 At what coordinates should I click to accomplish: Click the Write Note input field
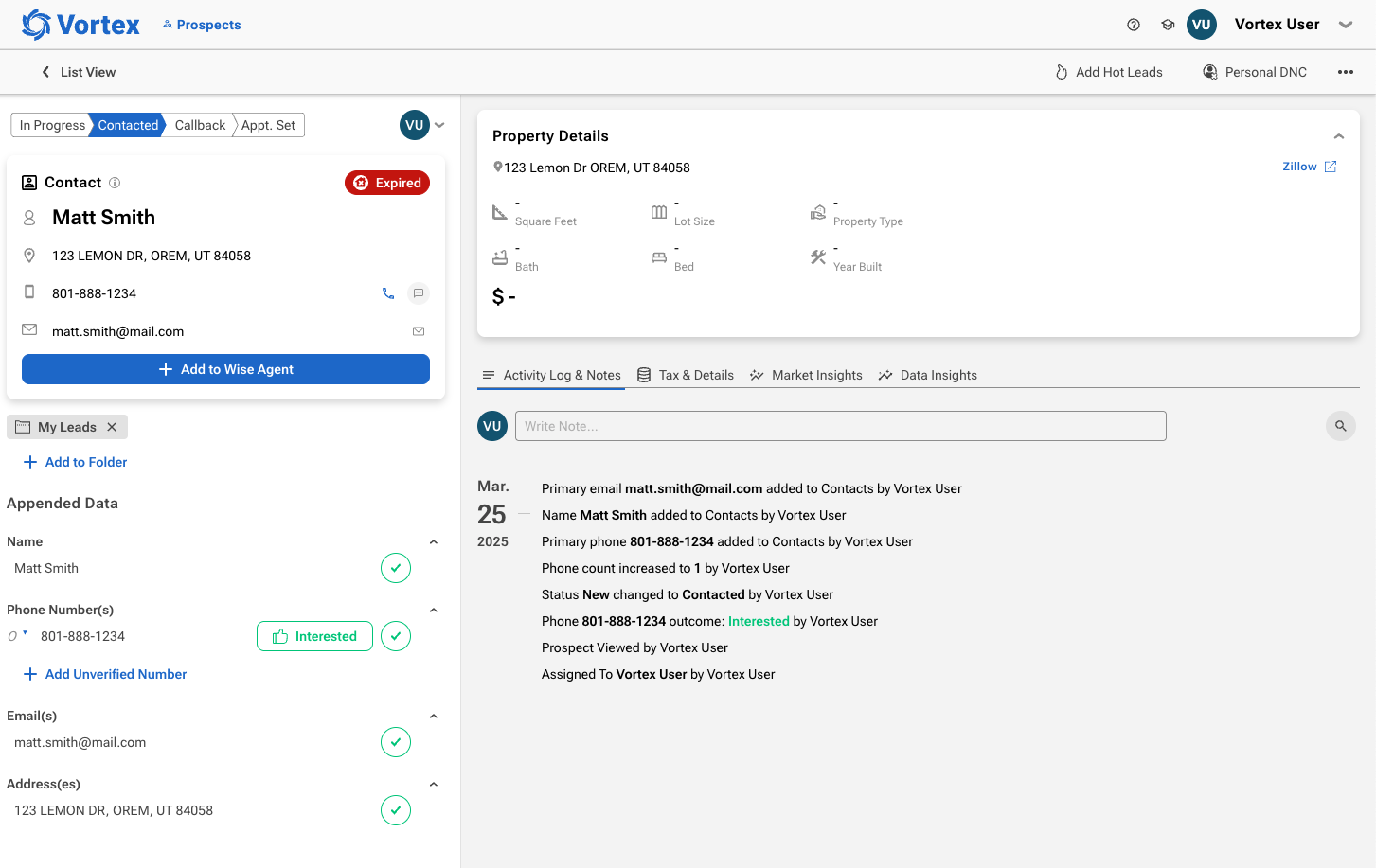click(x=841, y=426)
